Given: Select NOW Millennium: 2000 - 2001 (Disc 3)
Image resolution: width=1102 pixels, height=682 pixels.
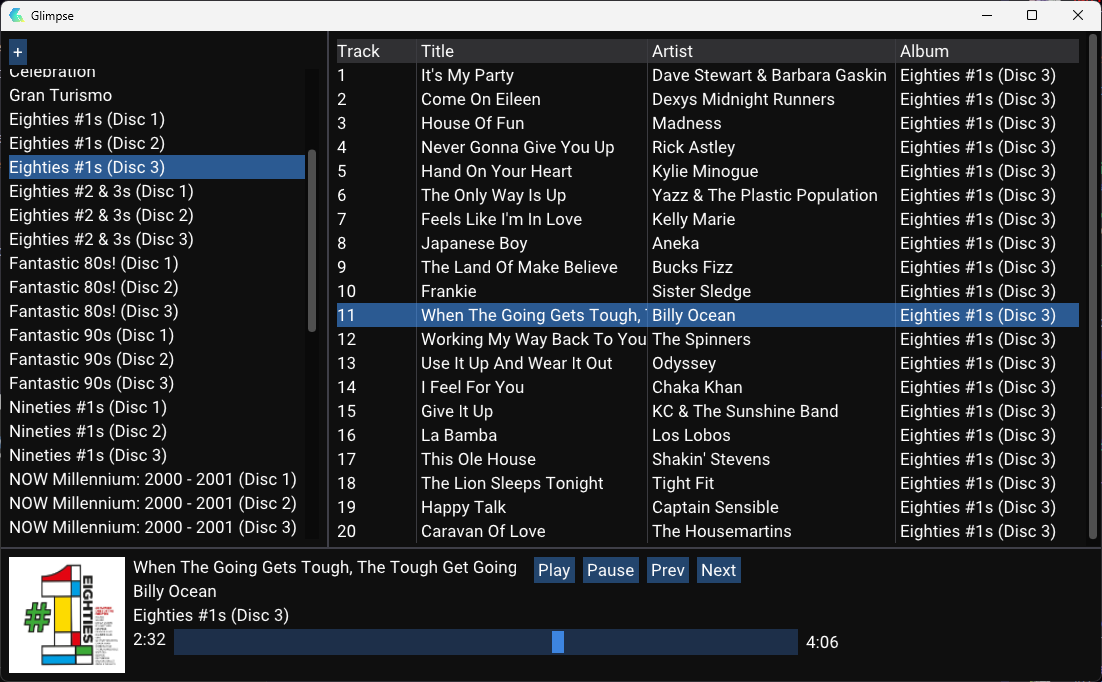Looking at the screenshot, I should click(x=153, y=527).
